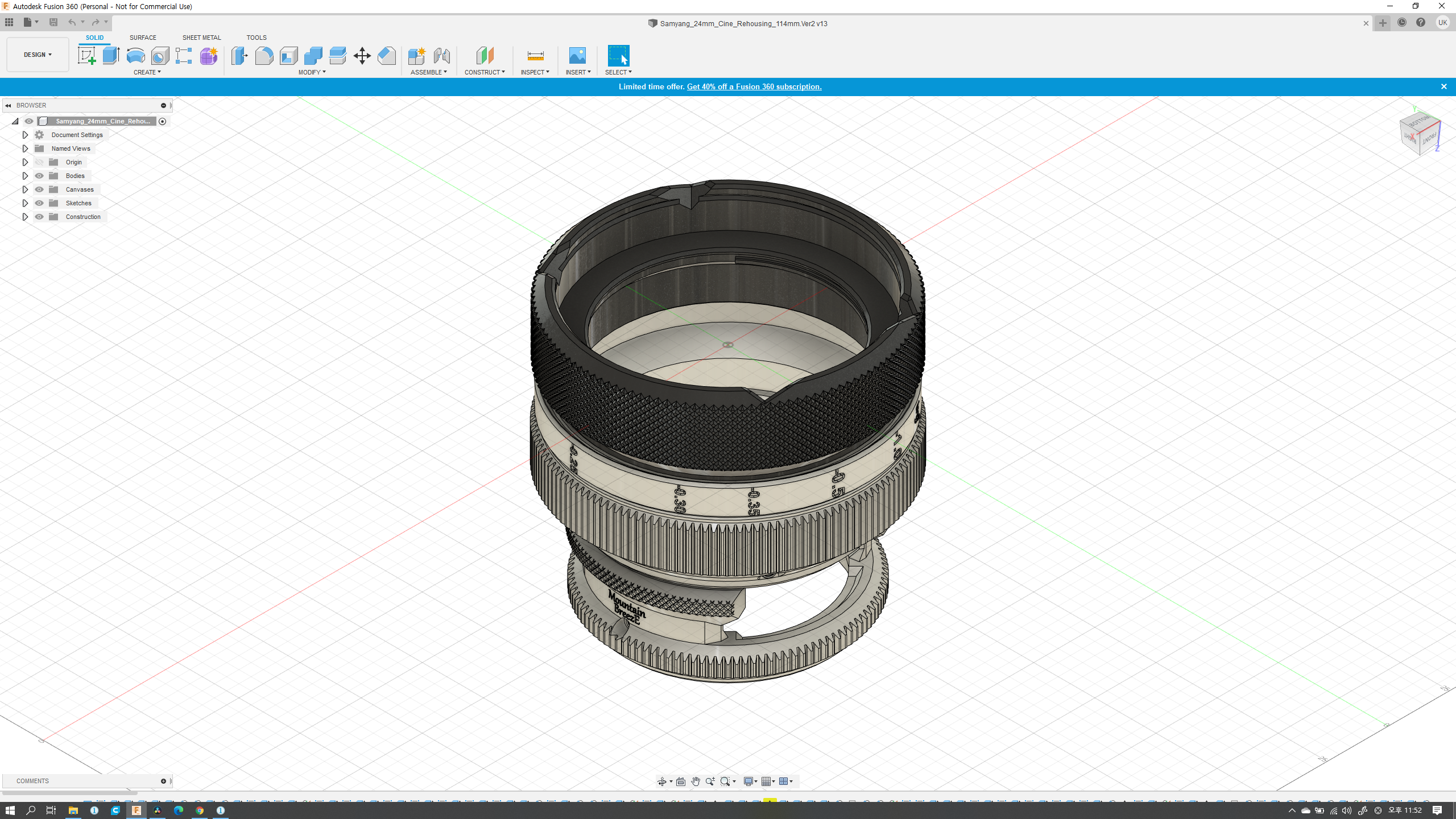Hide the Sketches folder

pyautogui.click(x=39, y=203)
